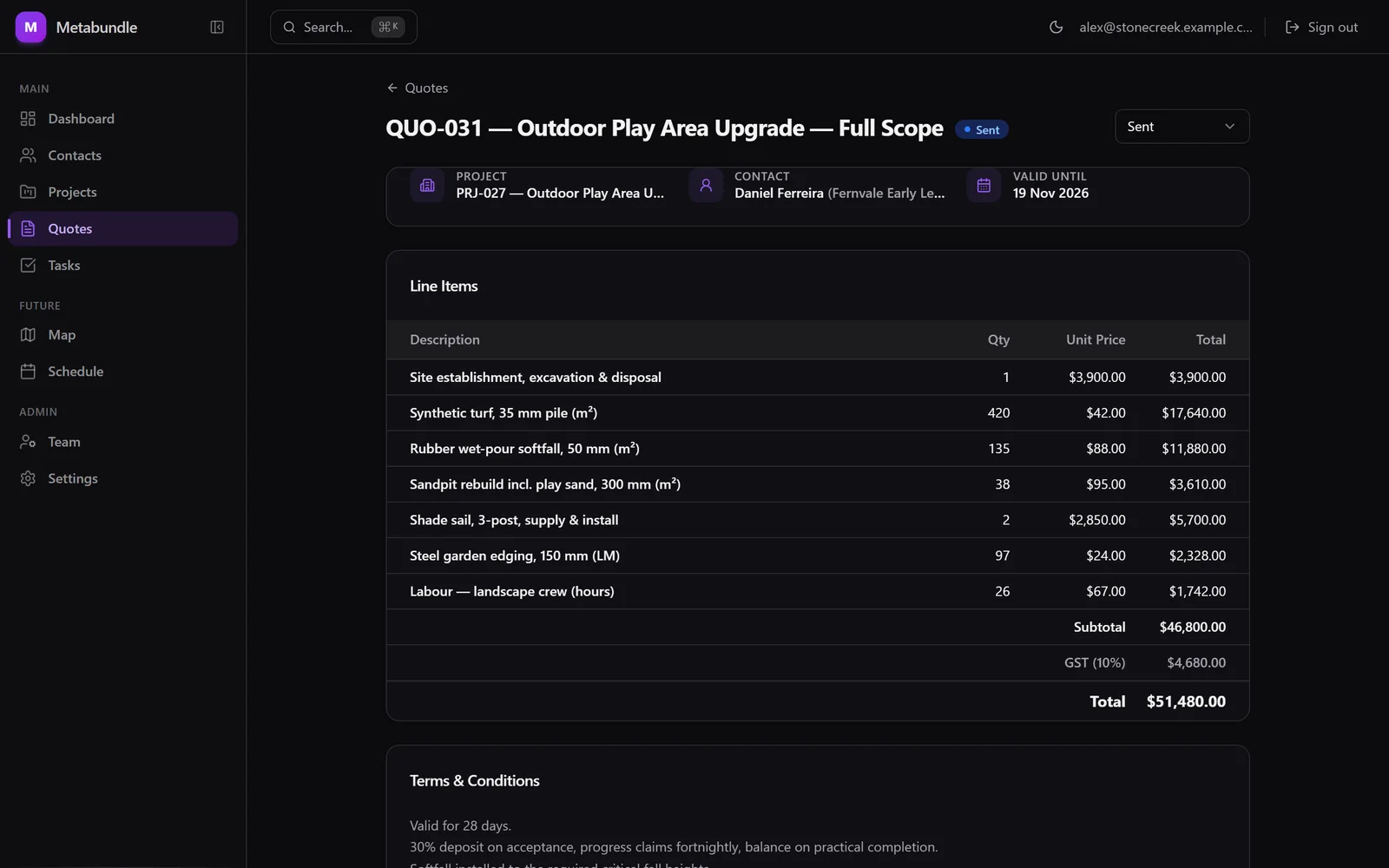Click the GST $4,680.00 value
Image resolution: width=1389 pixels, height=868 pixels.
pos(1196,662)
